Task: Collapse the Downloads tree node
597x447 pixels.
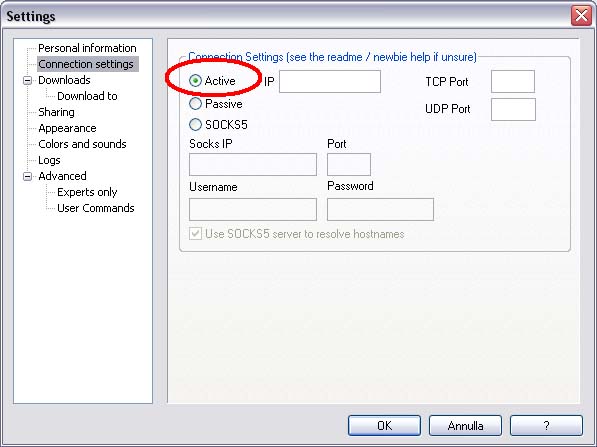Action: [27, 80]
